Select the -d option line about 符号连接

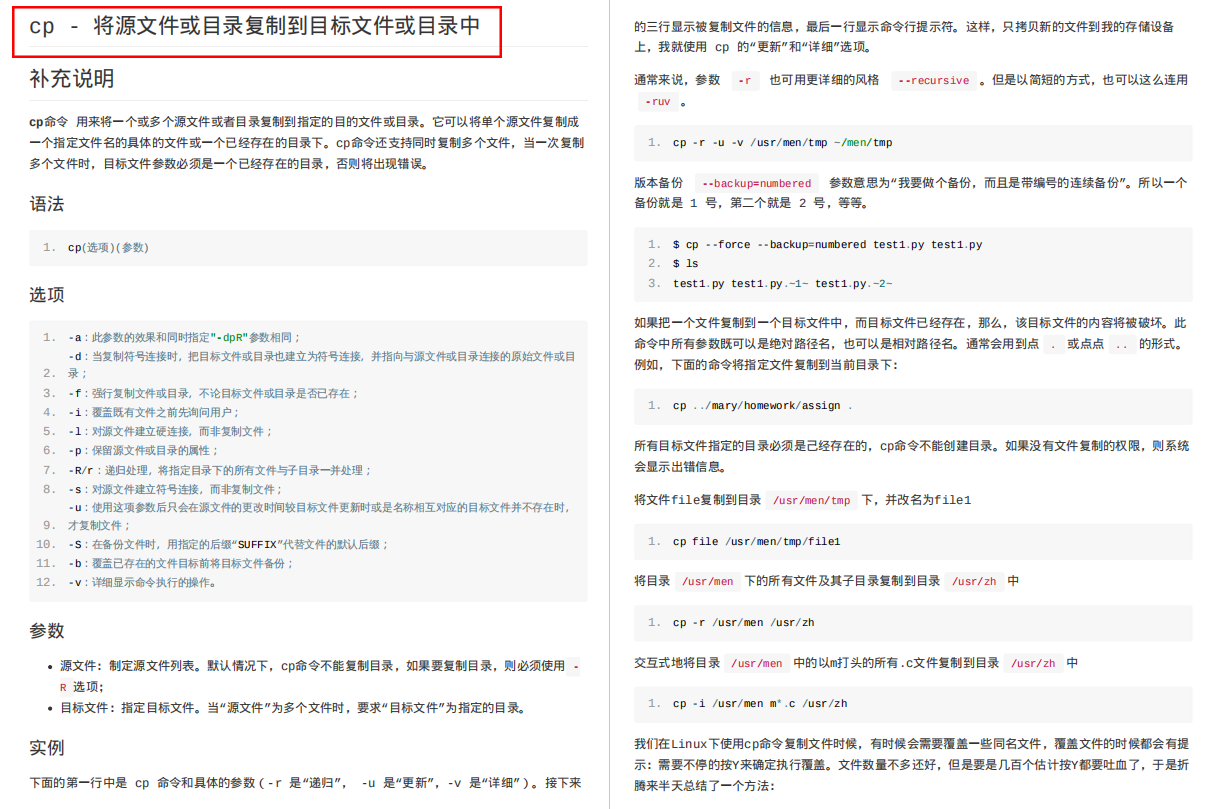pos(321,364)
